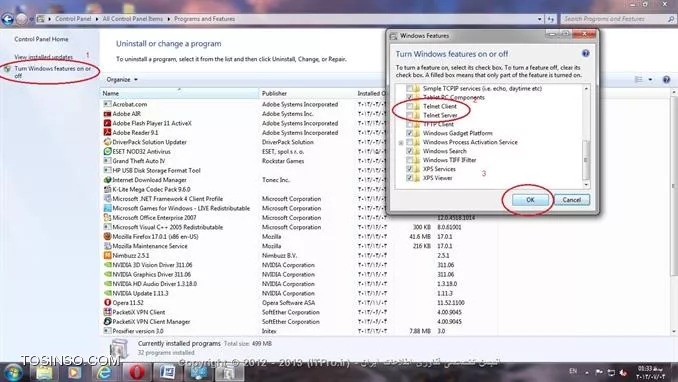The height and width of the screenshot is (382, 678).
Task: Open the Opera icon on the taskbar
Action: (137, 372)
